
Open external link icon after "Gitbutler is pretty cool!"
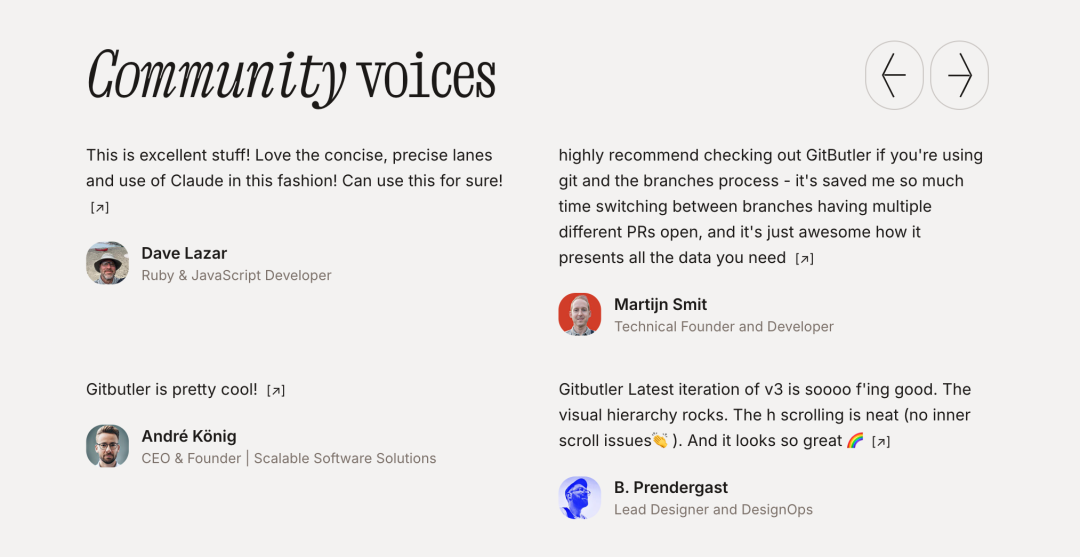click(276, 391)
